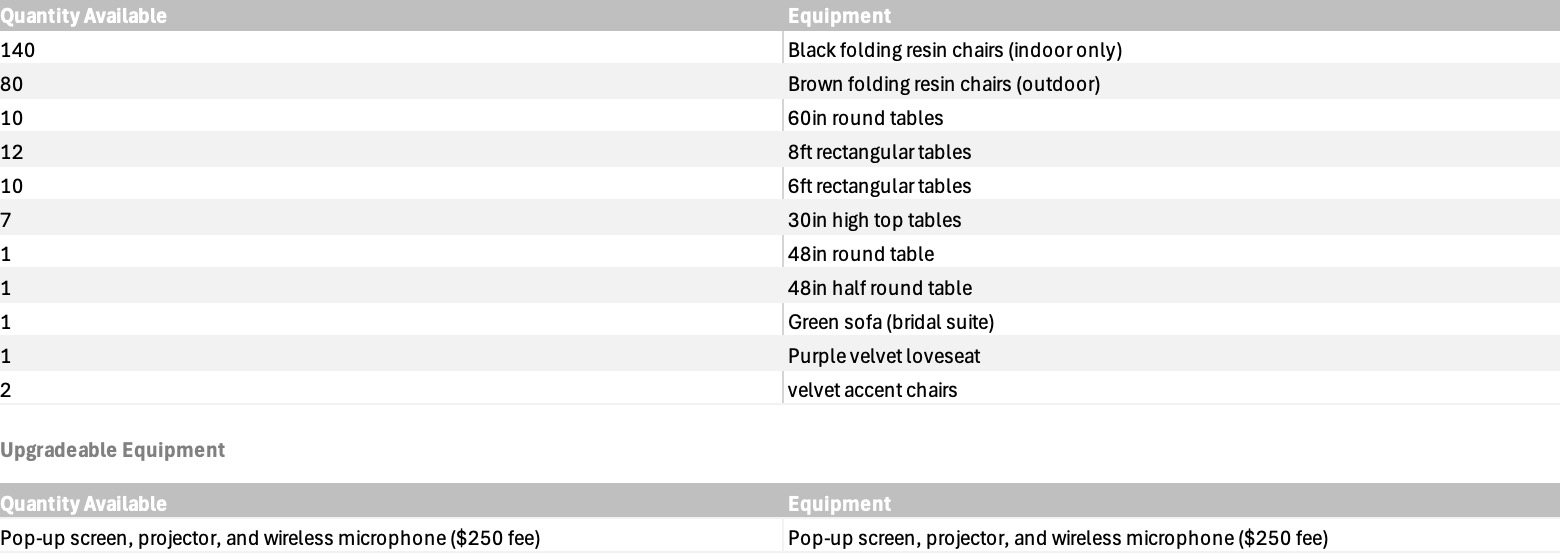
Task: Click the 6ft rectangular tables cell
Action: (879, 186)
